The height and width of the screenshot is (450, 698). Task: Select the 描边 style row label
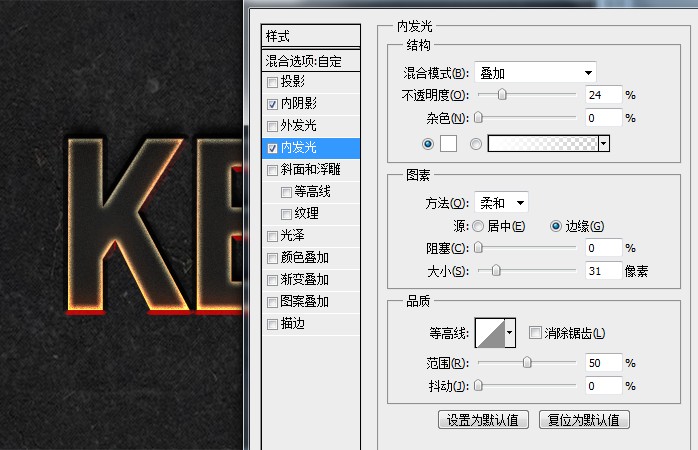(x=292, y=324)
